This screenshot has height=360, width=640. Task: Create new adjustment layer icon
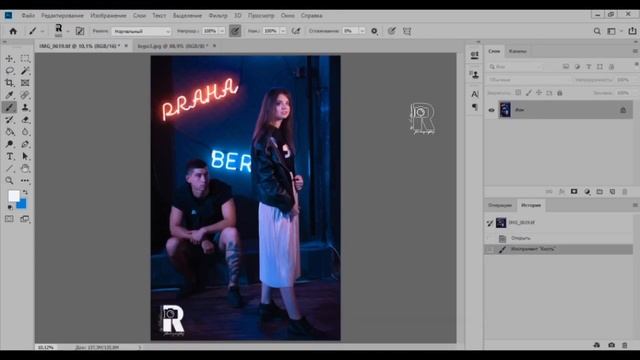tap(587, 191)
